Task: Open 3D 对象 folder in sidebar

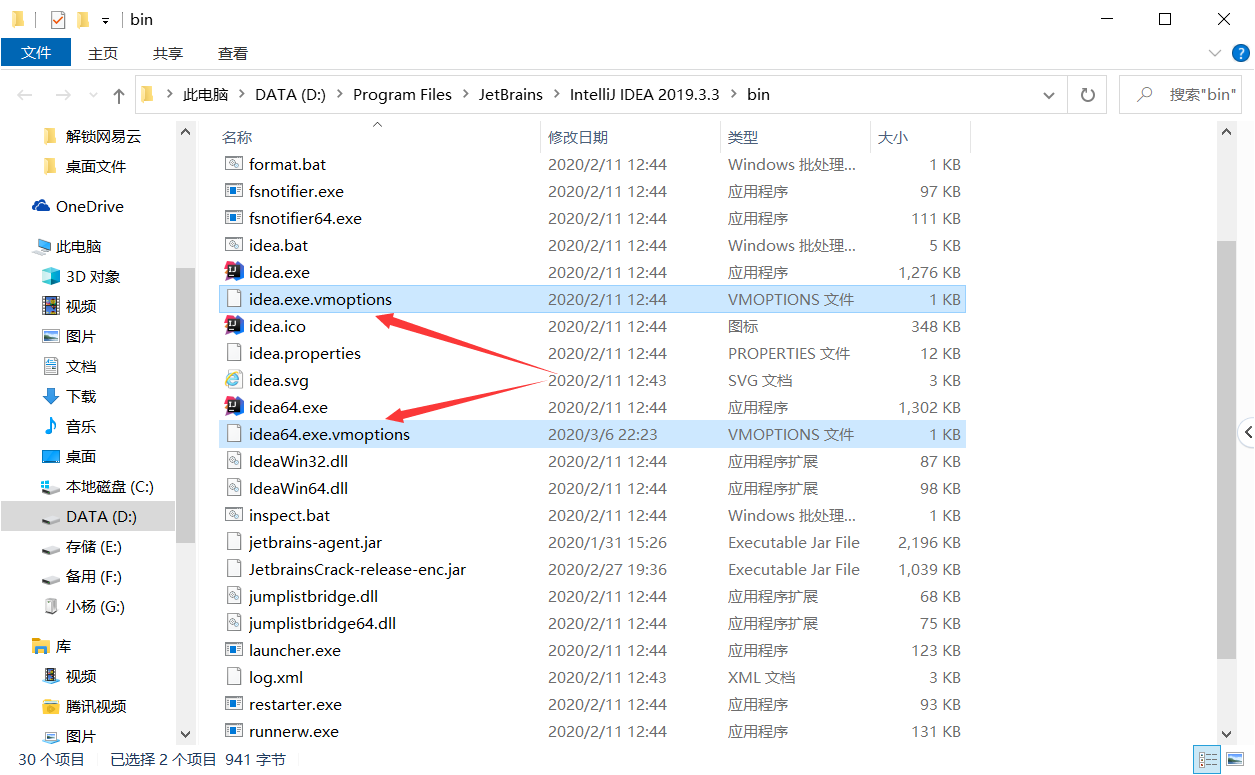Action: (x=81, y=276)
